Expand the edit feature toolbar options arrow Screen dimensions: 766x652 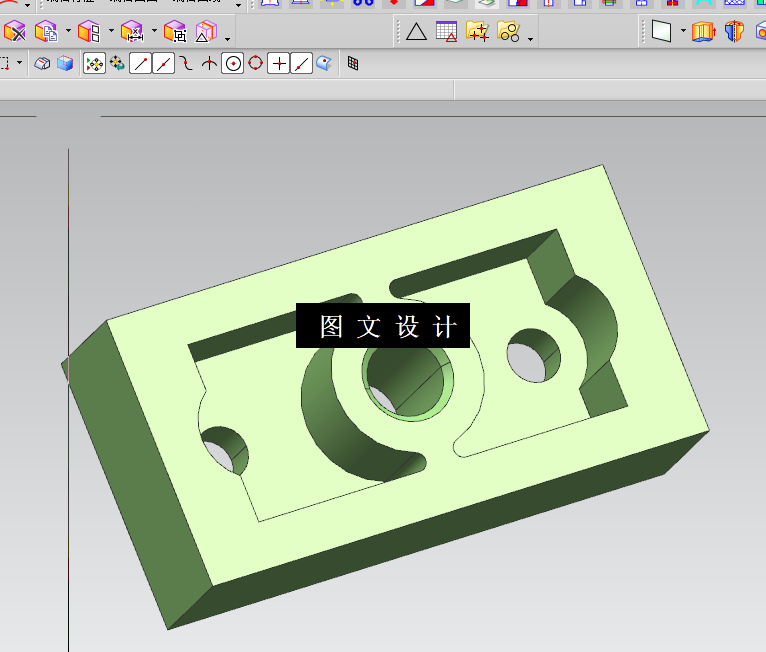228,39
